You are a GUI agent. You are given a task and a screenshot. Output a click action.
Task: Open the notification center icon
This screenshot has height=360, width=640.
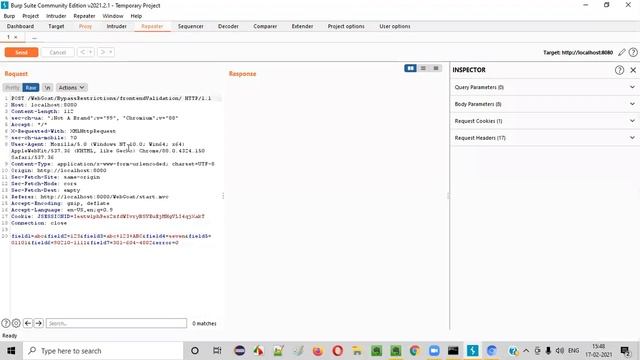[x=625, y=351]
